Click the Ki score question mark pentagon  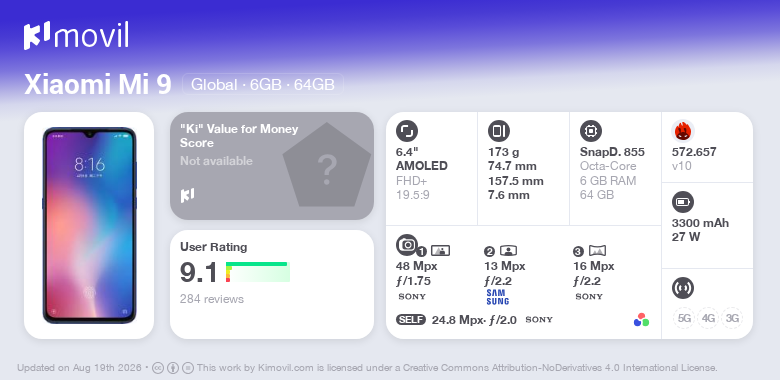click(x=327, y=166)
